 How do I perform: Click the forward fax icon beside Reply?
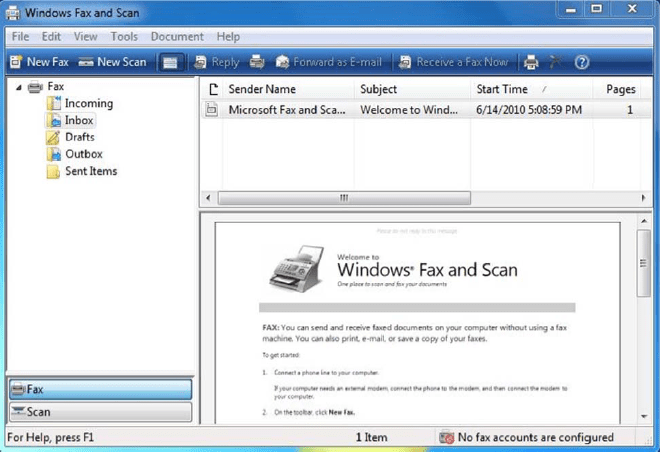[257, 62]
